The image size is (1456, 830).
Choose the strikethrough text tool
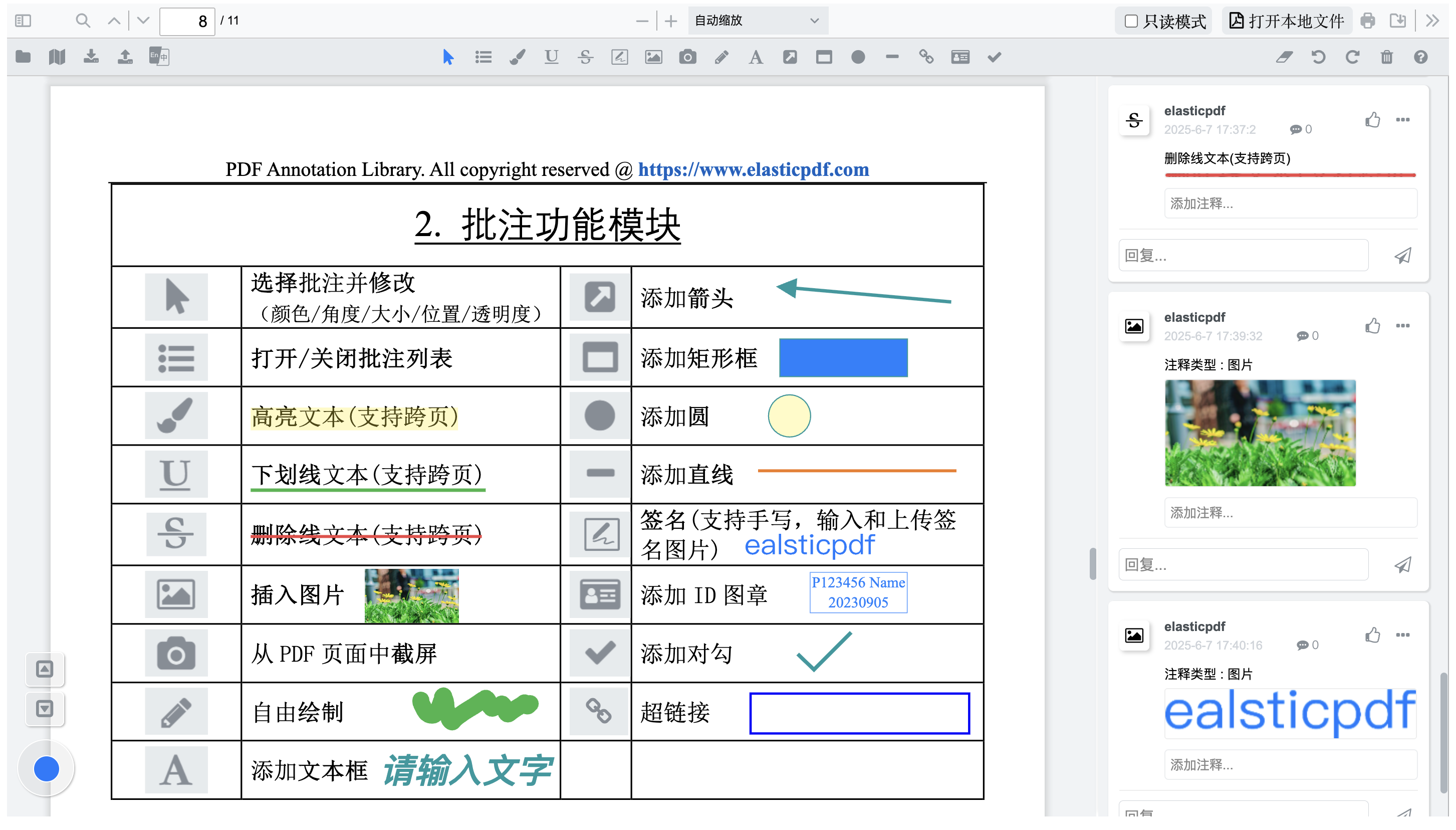point(585,57)
